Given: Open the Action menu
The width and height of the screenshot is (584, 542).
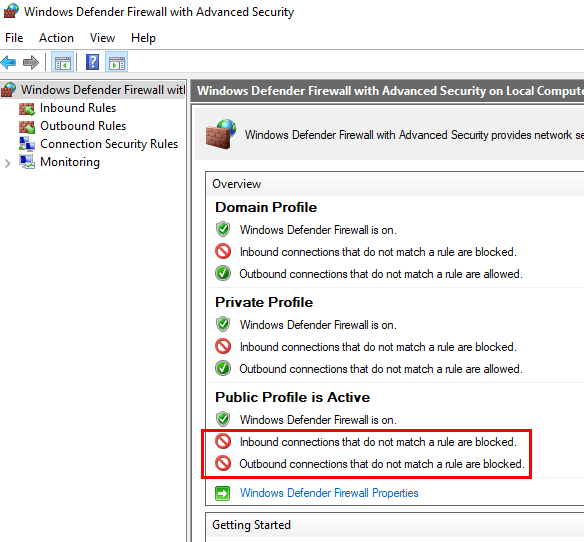Looking at the screenshot, I should pos(56,38).
